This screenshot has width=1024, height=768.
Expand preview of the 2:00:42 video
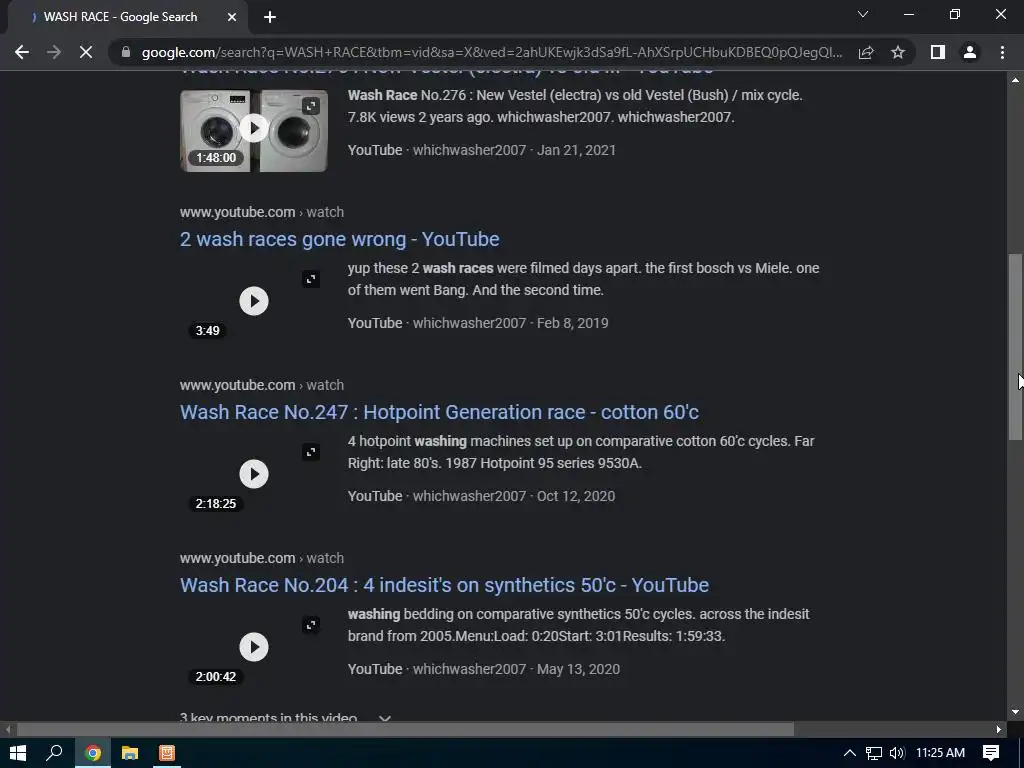311,625
